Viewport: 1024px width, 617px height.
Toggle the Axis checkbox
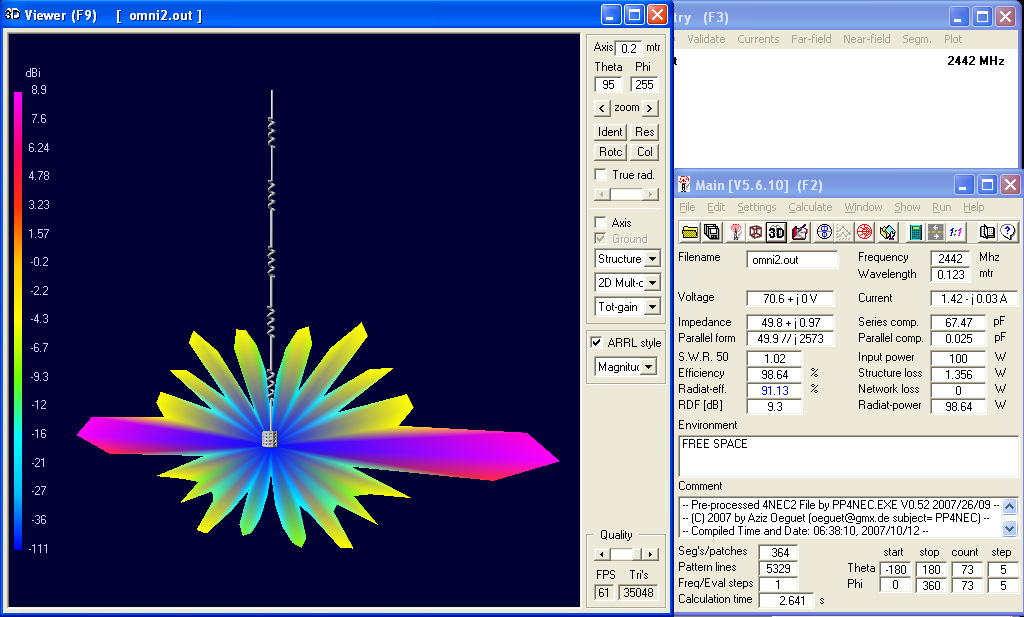600,223
